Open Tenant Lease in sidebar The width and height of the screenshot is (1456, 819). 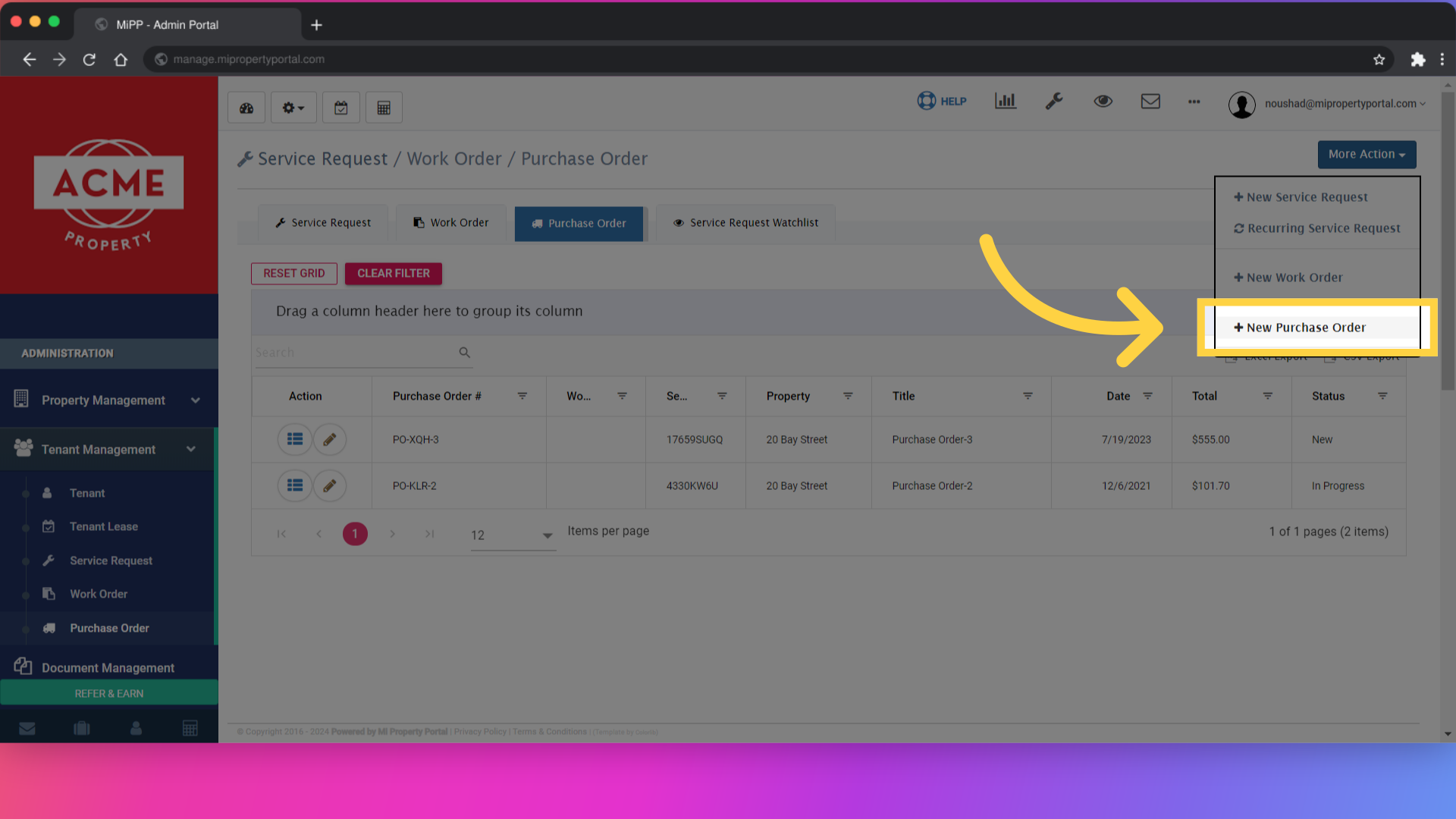tap(103, 526)
